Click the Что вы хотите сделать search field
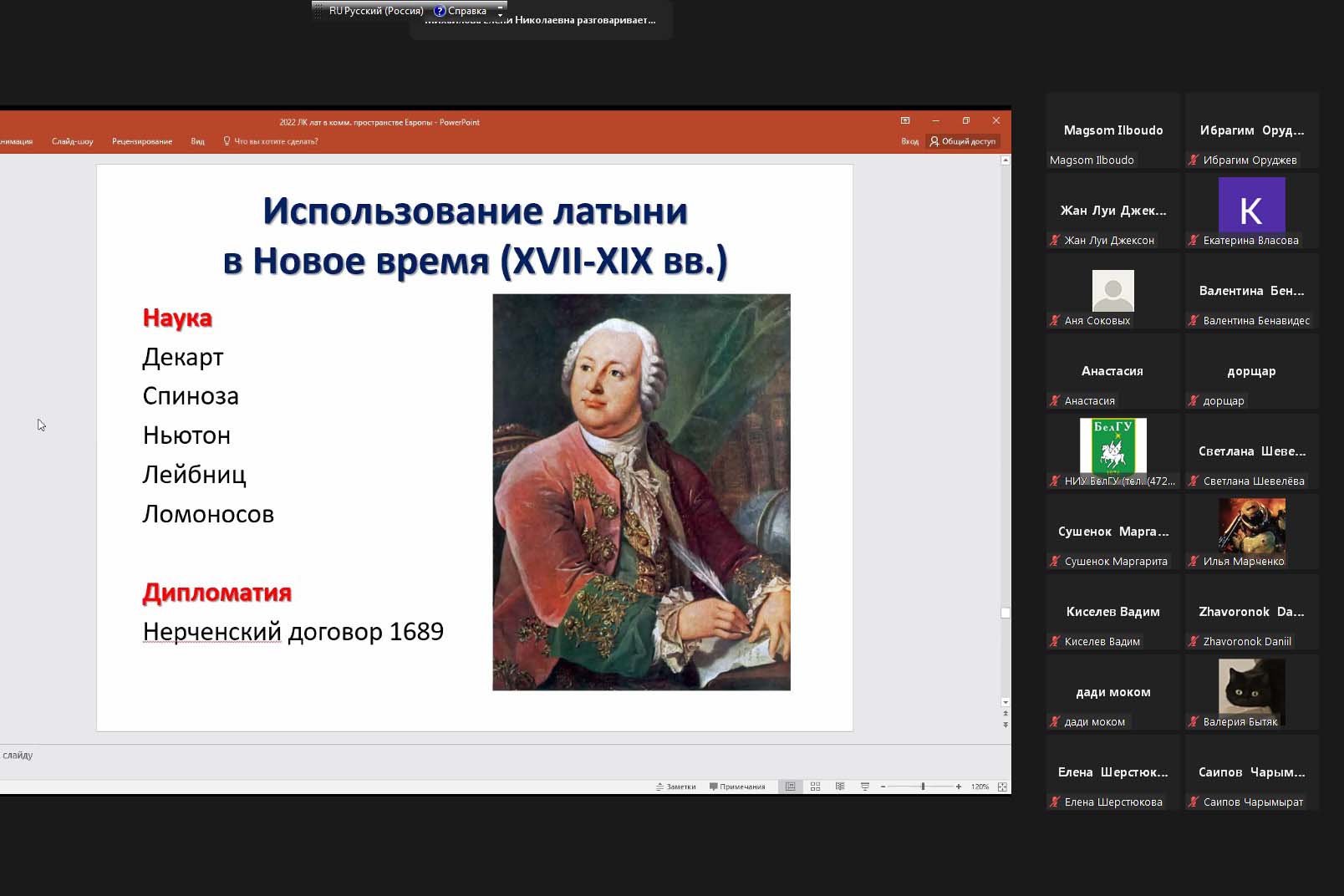1344x896 pixels. click(275, 141)
